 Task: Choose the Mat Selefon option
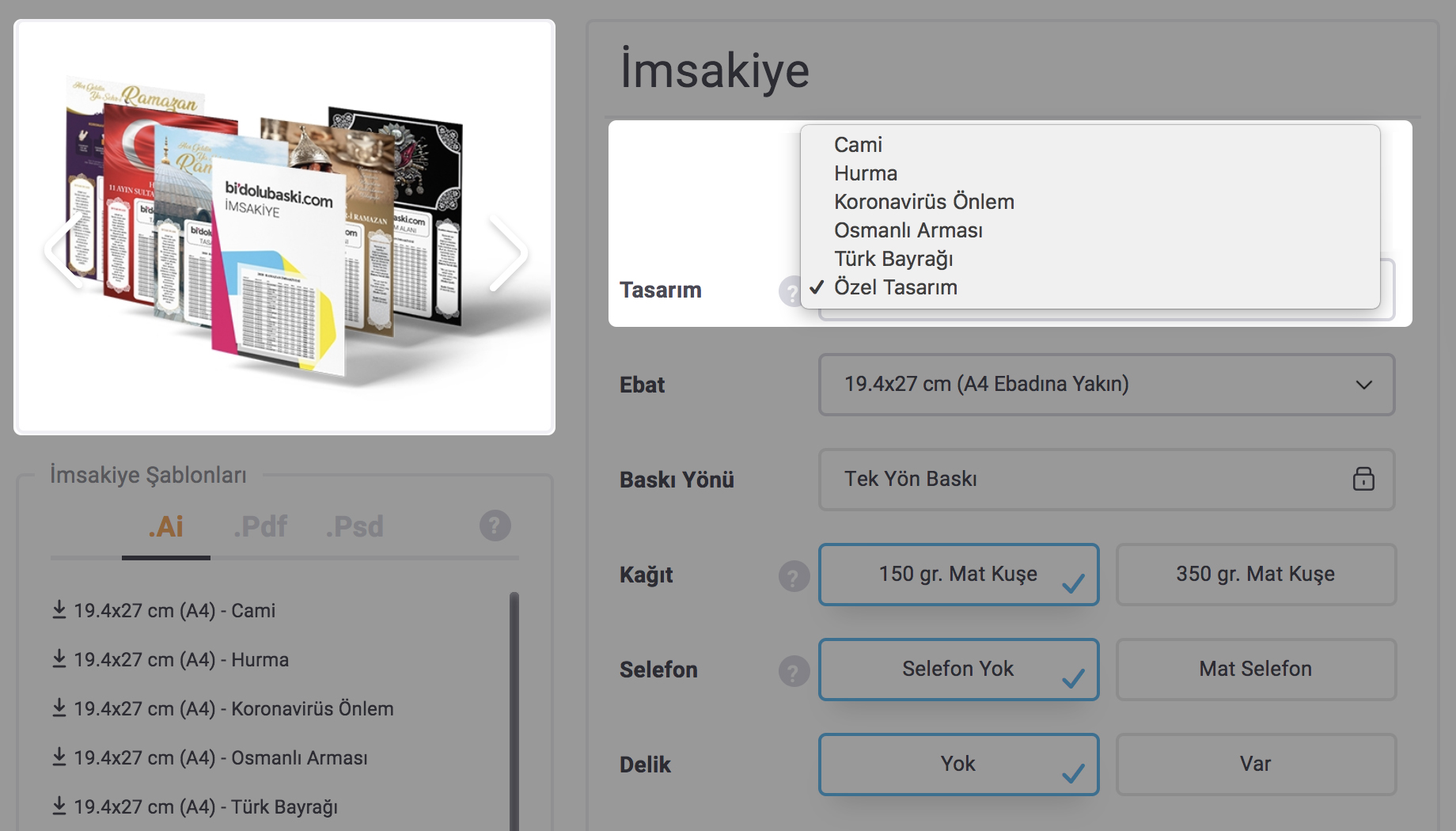[x=1256, y=670]
